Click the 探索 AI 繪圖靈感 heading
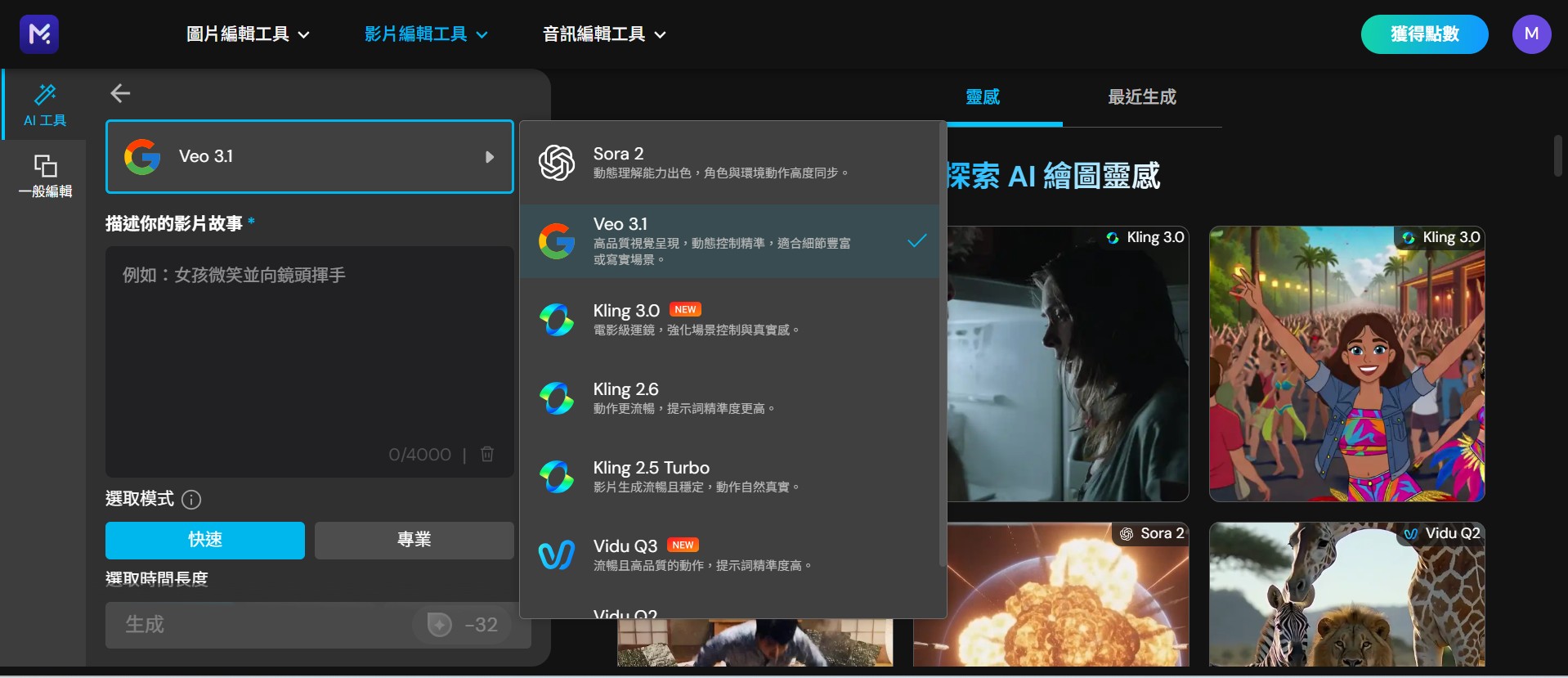Screen dimensions: 1568x678 click(x=1054, y=176)
